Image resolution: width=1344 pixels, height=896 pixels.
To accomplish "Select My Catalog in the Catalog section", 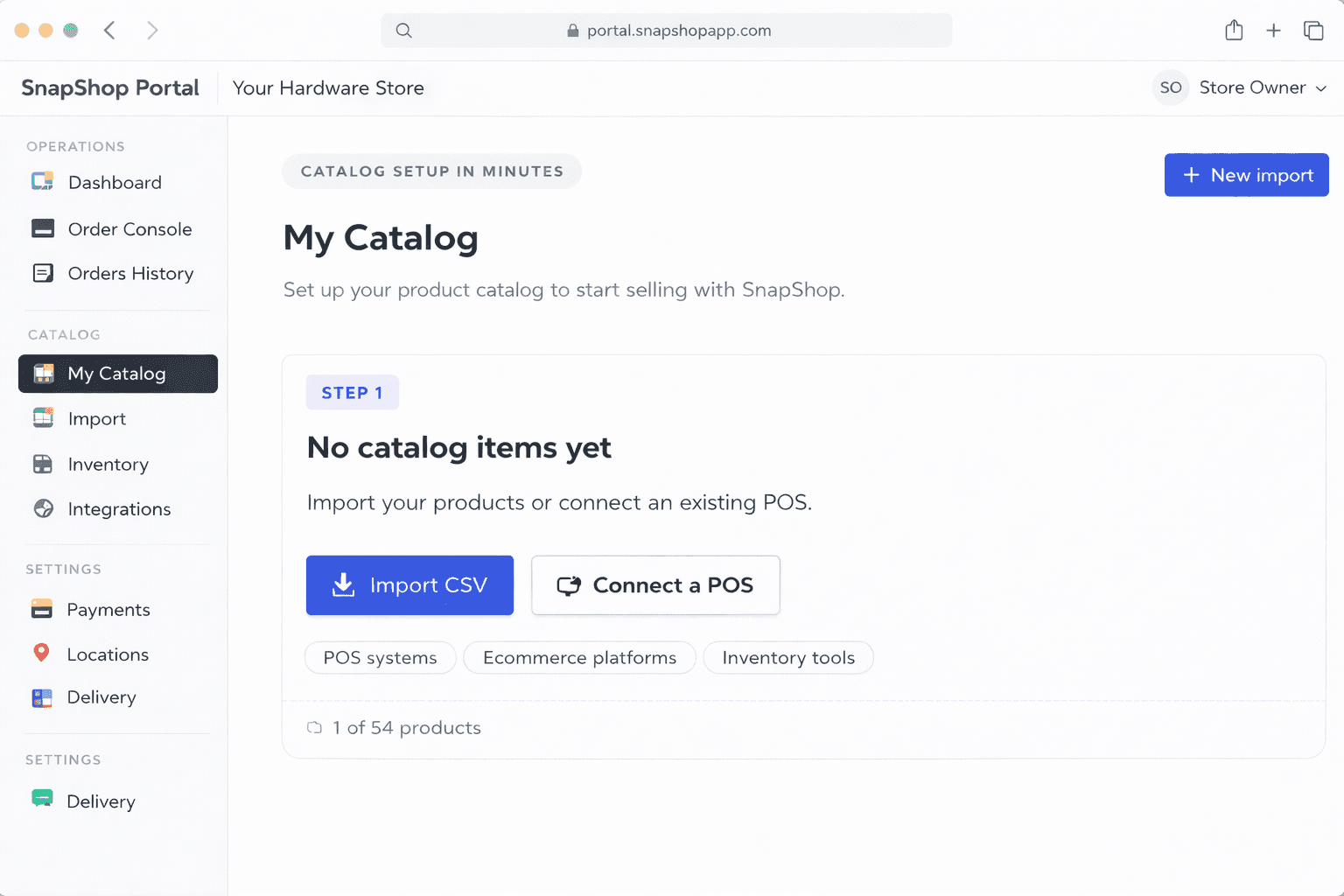I will tap(116, 374).
